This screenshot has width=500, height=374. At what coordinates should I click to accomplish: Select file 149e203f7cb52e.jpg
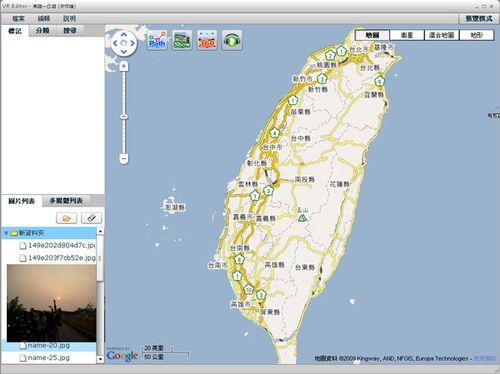pyautogui.click(x=49, y=258)
